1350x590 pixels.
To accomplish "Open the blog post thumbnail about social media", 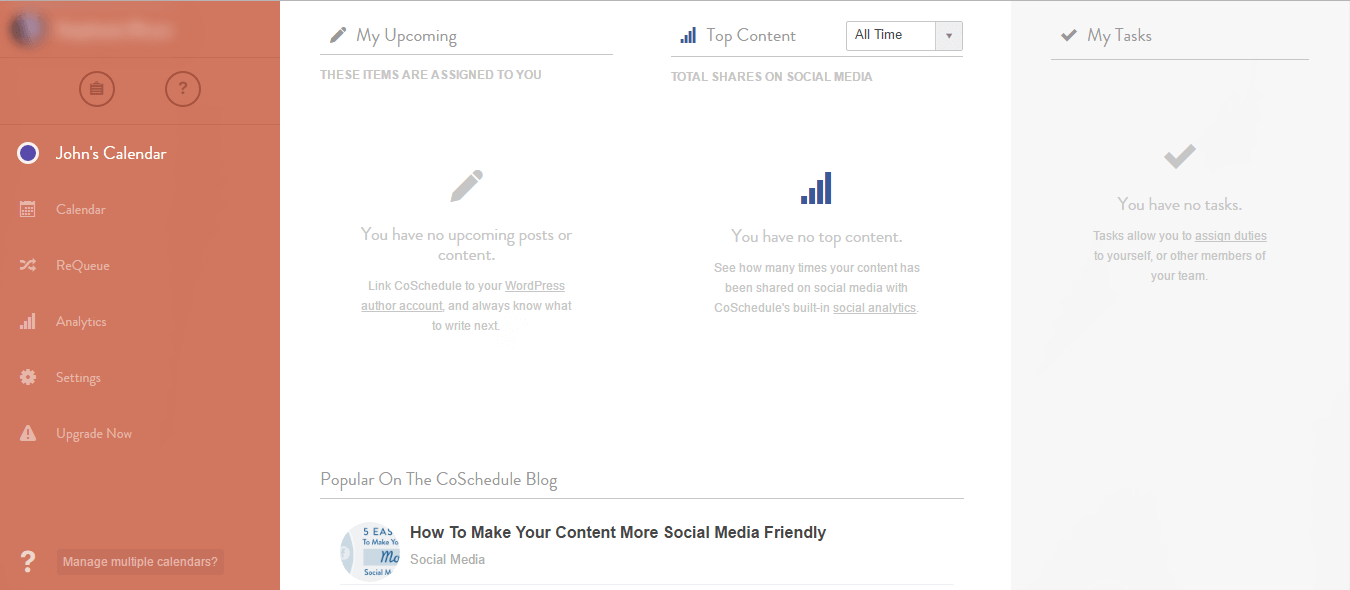I will (x=369, y=551).
